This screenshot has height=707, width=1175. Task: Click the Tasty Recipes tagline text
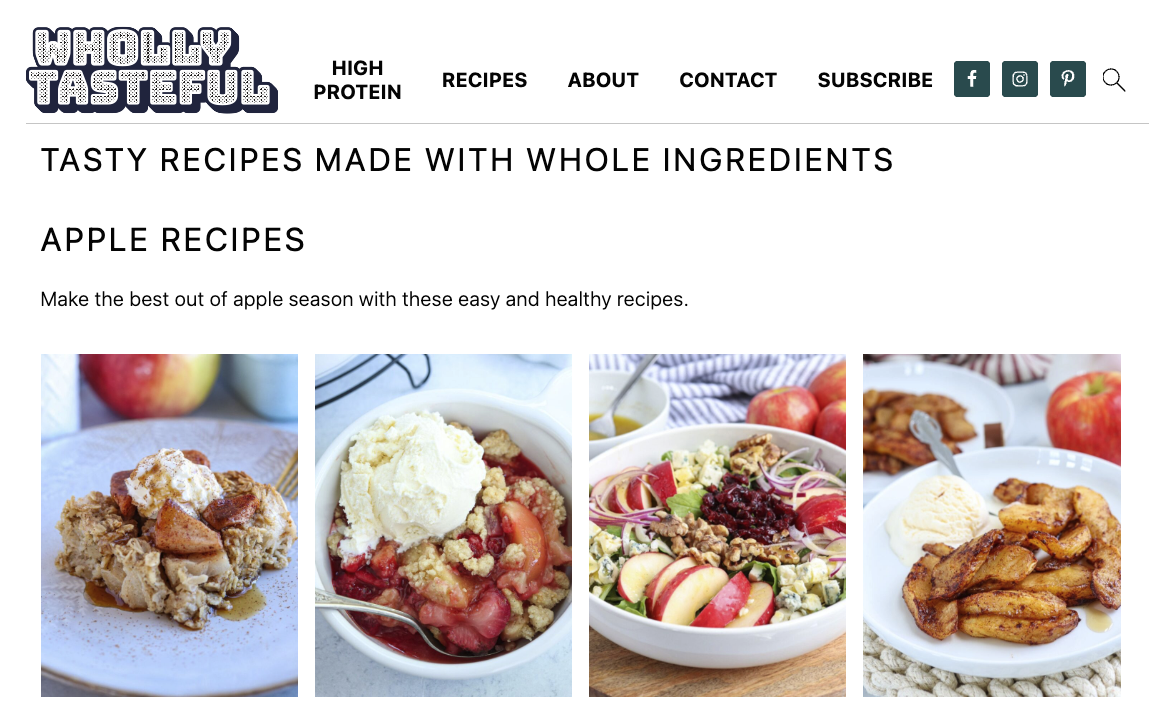point(467,160)
